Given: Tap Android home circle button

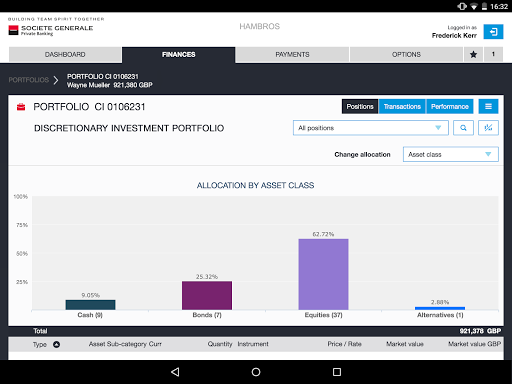Looking at the screenshot, I should point(256,372).
